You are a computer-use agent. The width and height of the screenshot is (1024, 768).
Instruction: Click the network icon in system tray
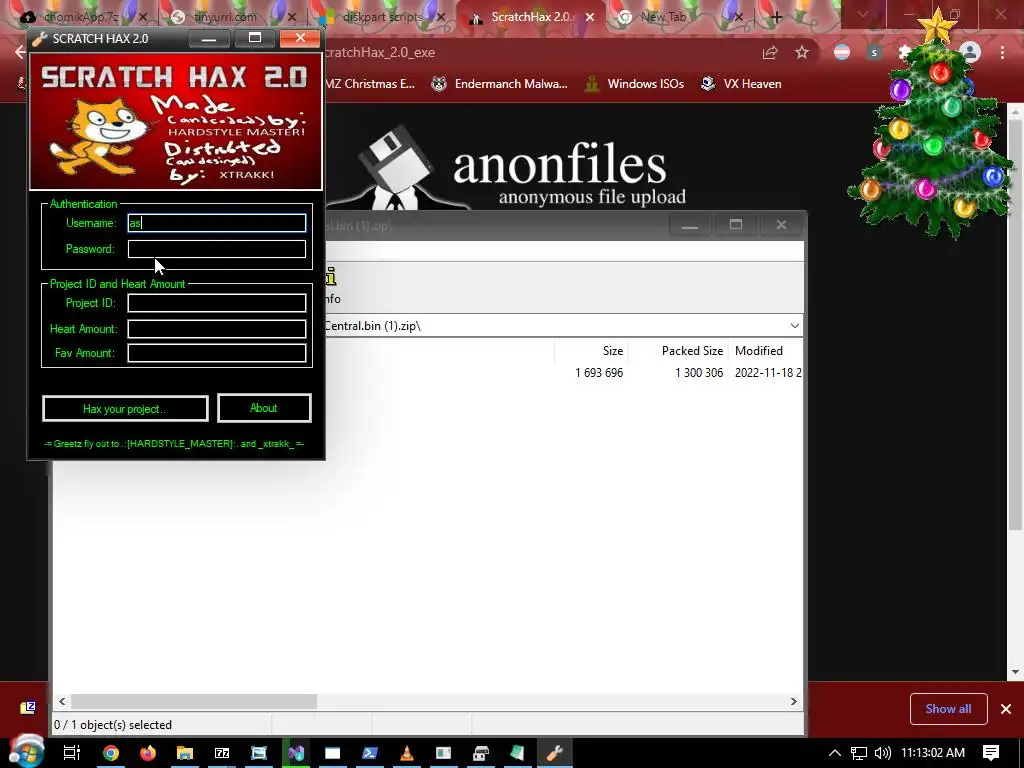859,753
